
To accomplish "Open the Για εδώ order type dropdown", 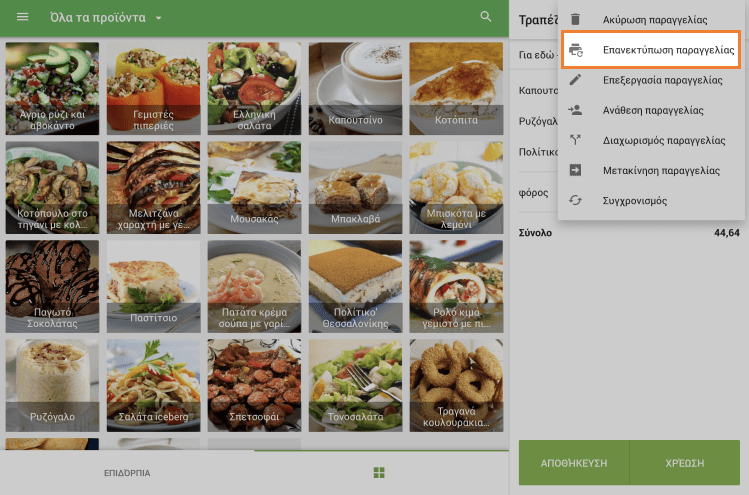I will [x=538, y=55].
